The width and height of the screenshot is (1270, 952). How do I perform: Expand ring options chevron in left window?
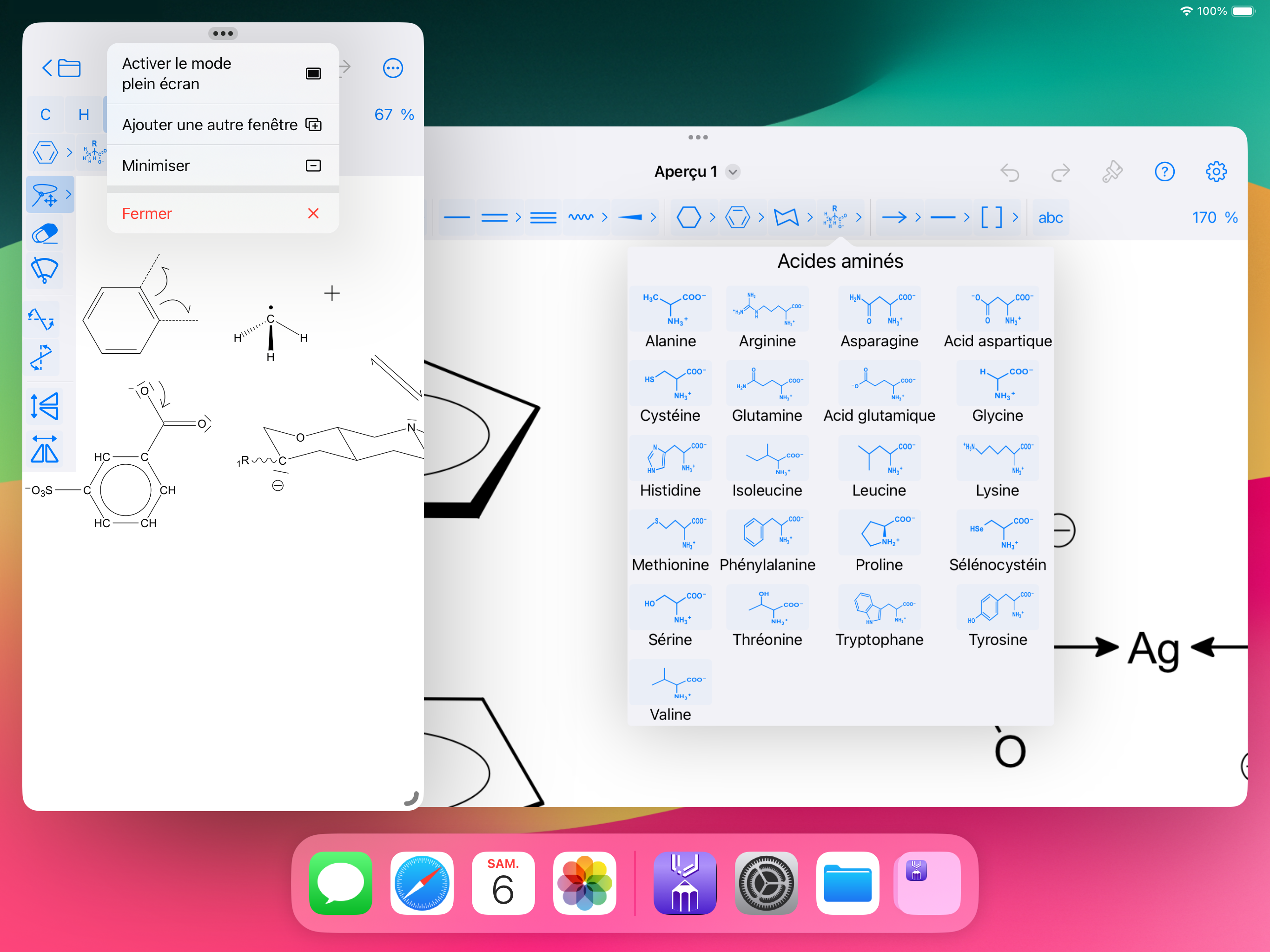pyautogui.click(x=69, y=153)
